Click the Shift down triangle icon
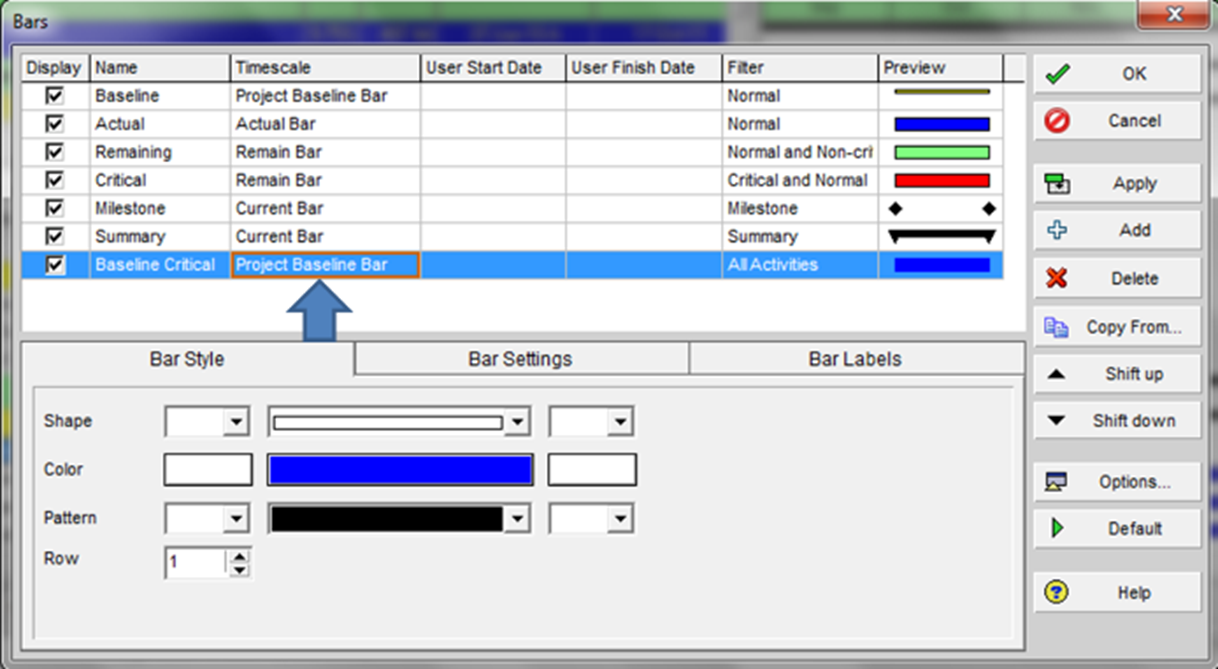This screenshot has height=669, width=1218. point(1057,421)
